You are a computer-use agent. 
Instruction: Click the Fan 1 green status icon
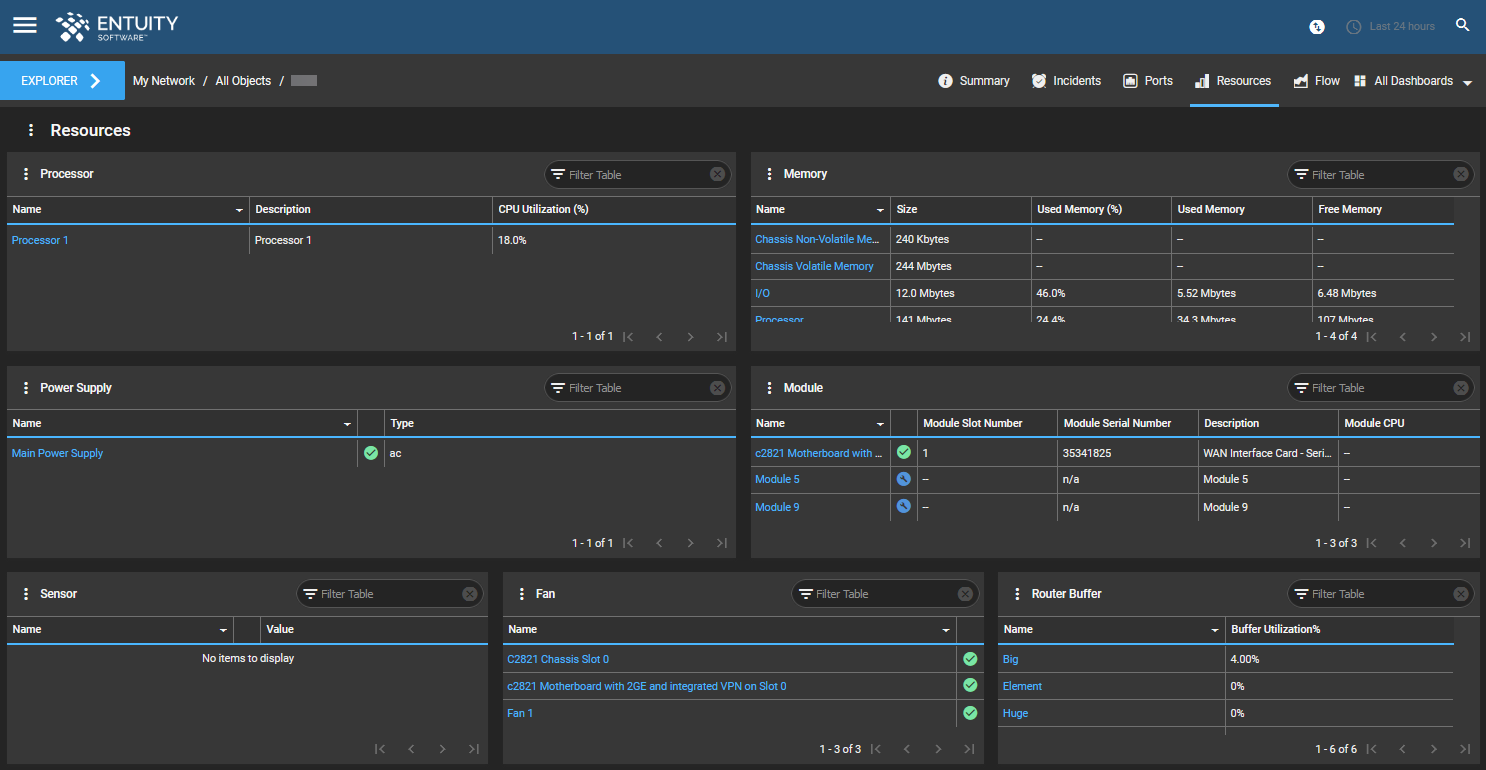[969, 713]
